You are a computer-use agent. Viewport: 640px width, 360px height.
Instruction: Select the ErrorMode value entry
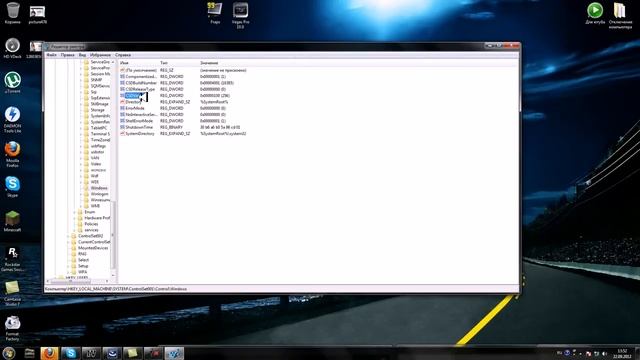[134, 108]
